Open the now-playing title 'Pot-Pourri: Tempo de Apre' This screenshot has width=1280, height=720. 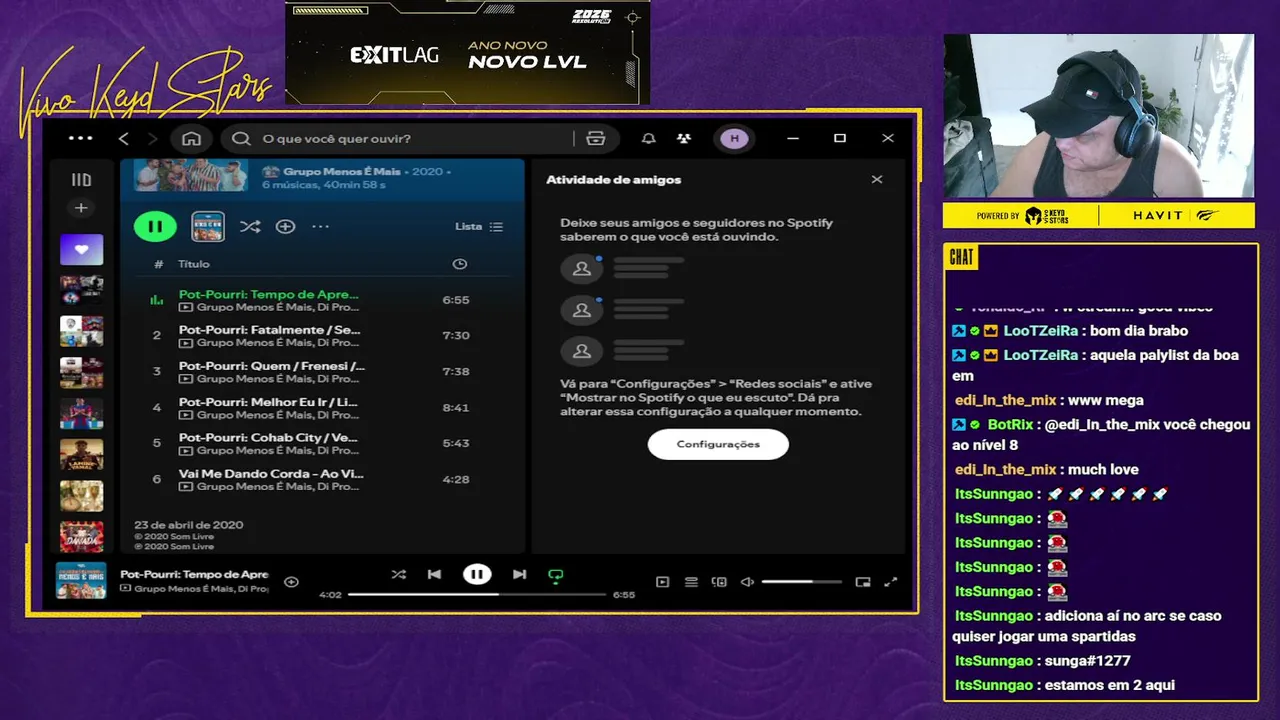pos(194,575)
